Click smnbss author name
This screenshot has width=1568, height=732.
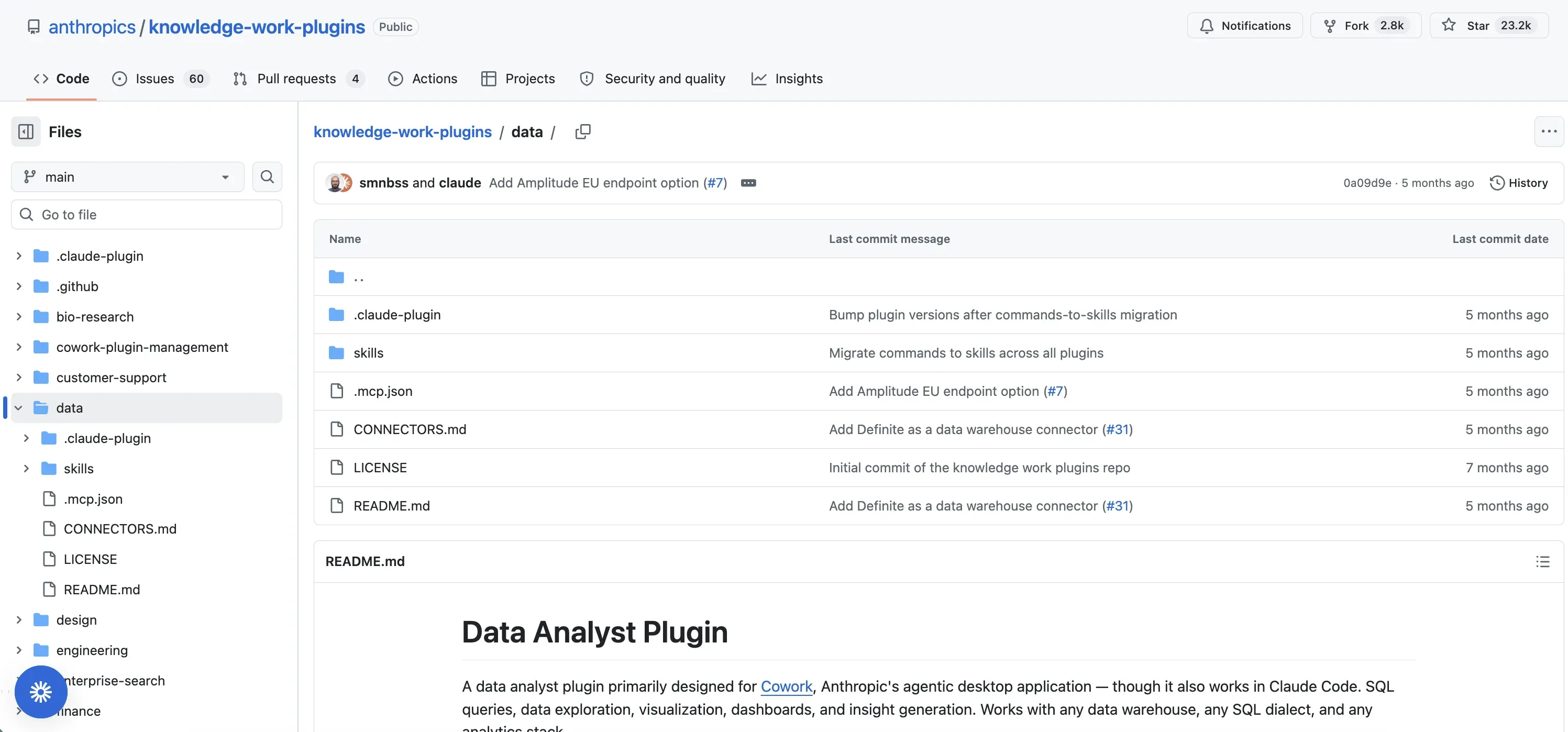(383, 183)
